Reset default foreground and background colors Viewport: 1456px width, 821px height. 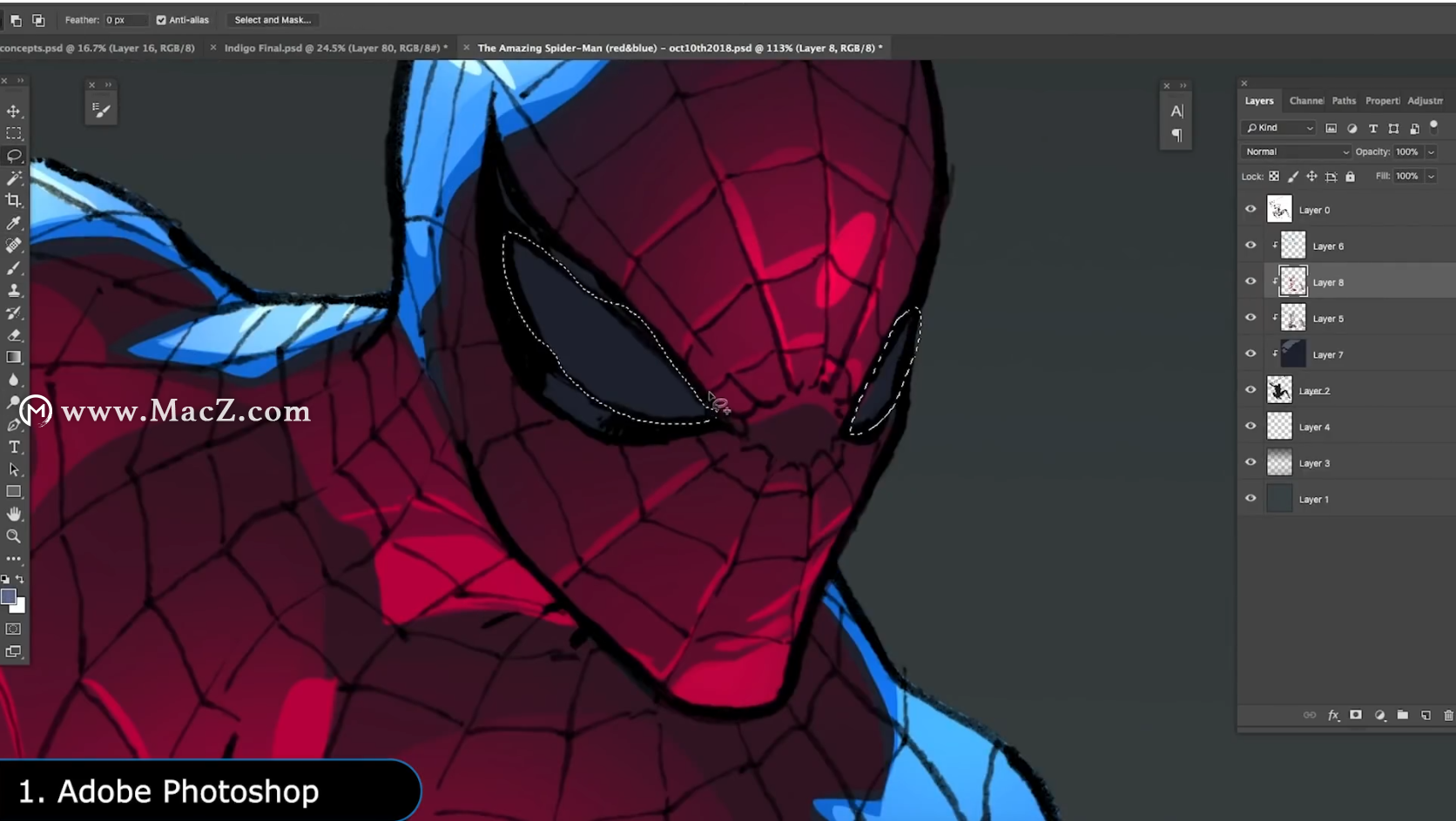point(5,579)
